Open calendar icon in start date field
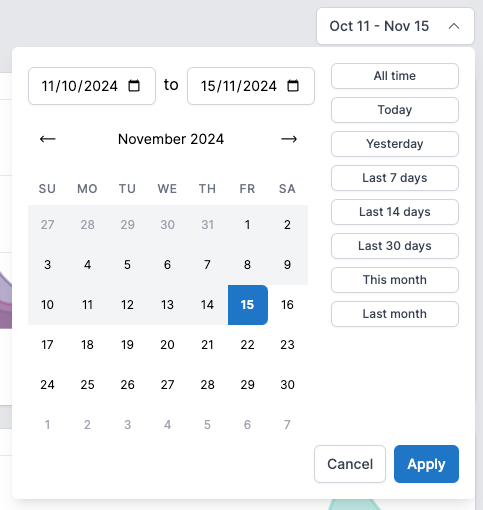Image resolution: width=483 pixels, height=510 pixels. (134, 86)
